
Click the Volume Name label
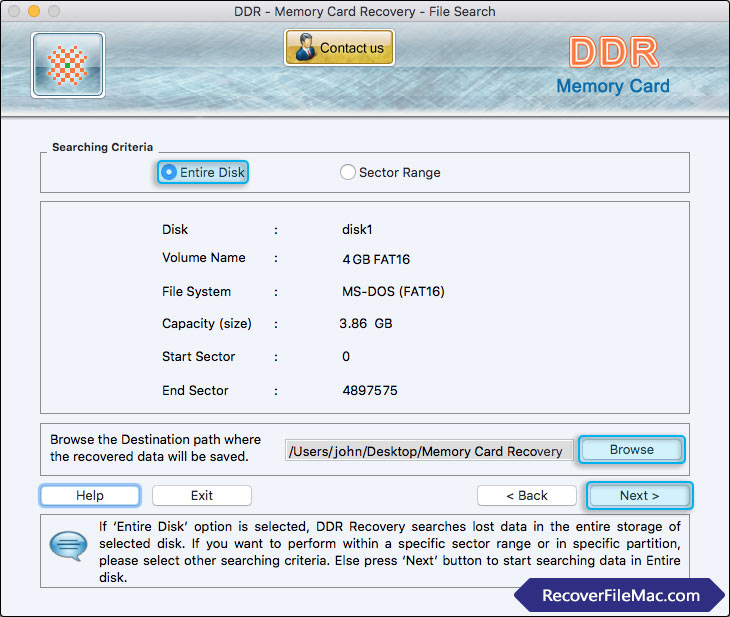coord(203,258)
